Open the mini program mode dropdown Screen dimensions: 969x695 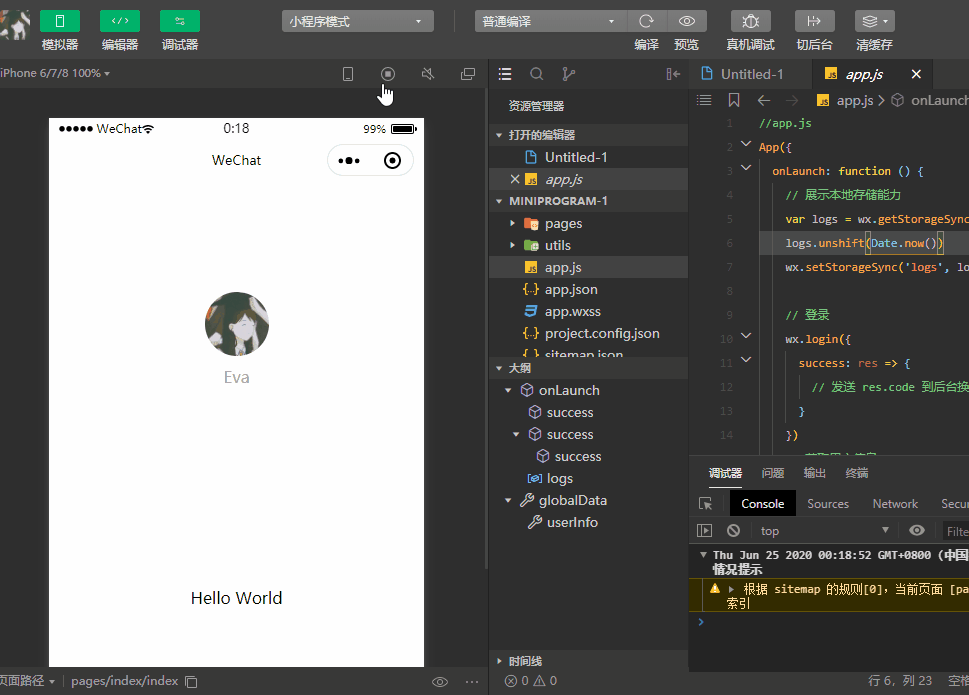(x=357, y=21)
